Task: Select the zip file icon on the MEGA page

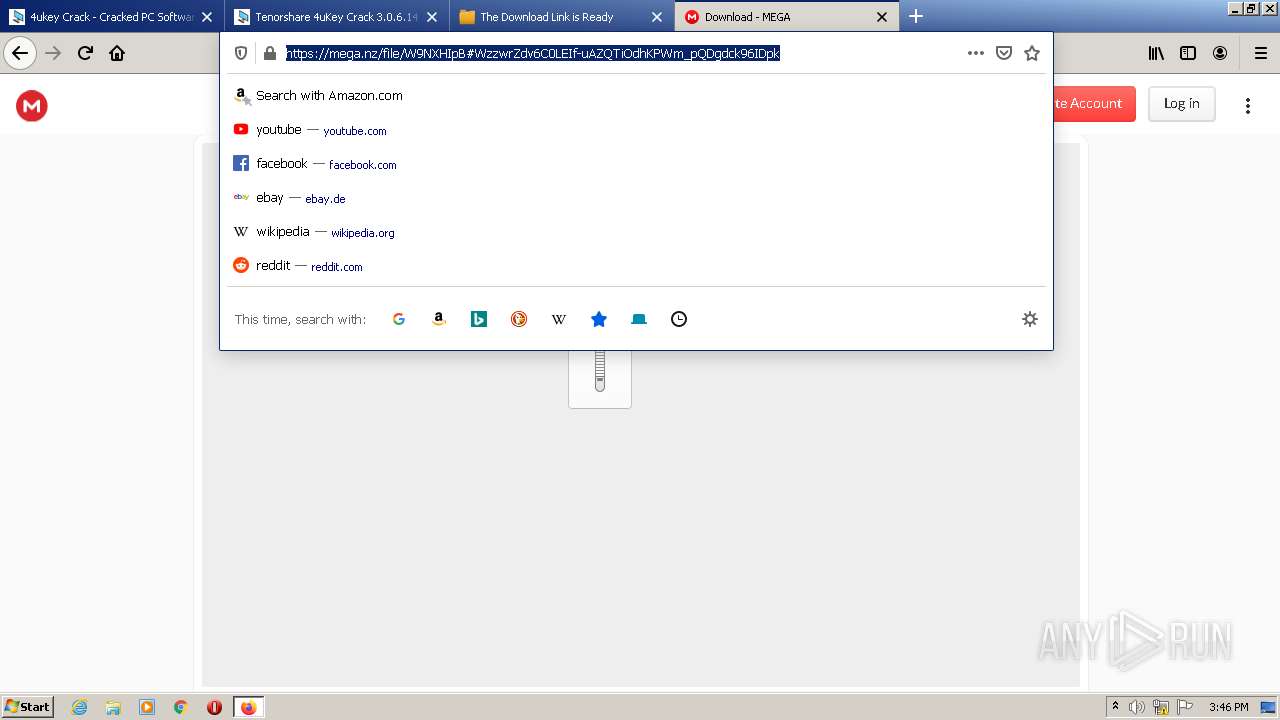Action: click(x=600, y=378)
